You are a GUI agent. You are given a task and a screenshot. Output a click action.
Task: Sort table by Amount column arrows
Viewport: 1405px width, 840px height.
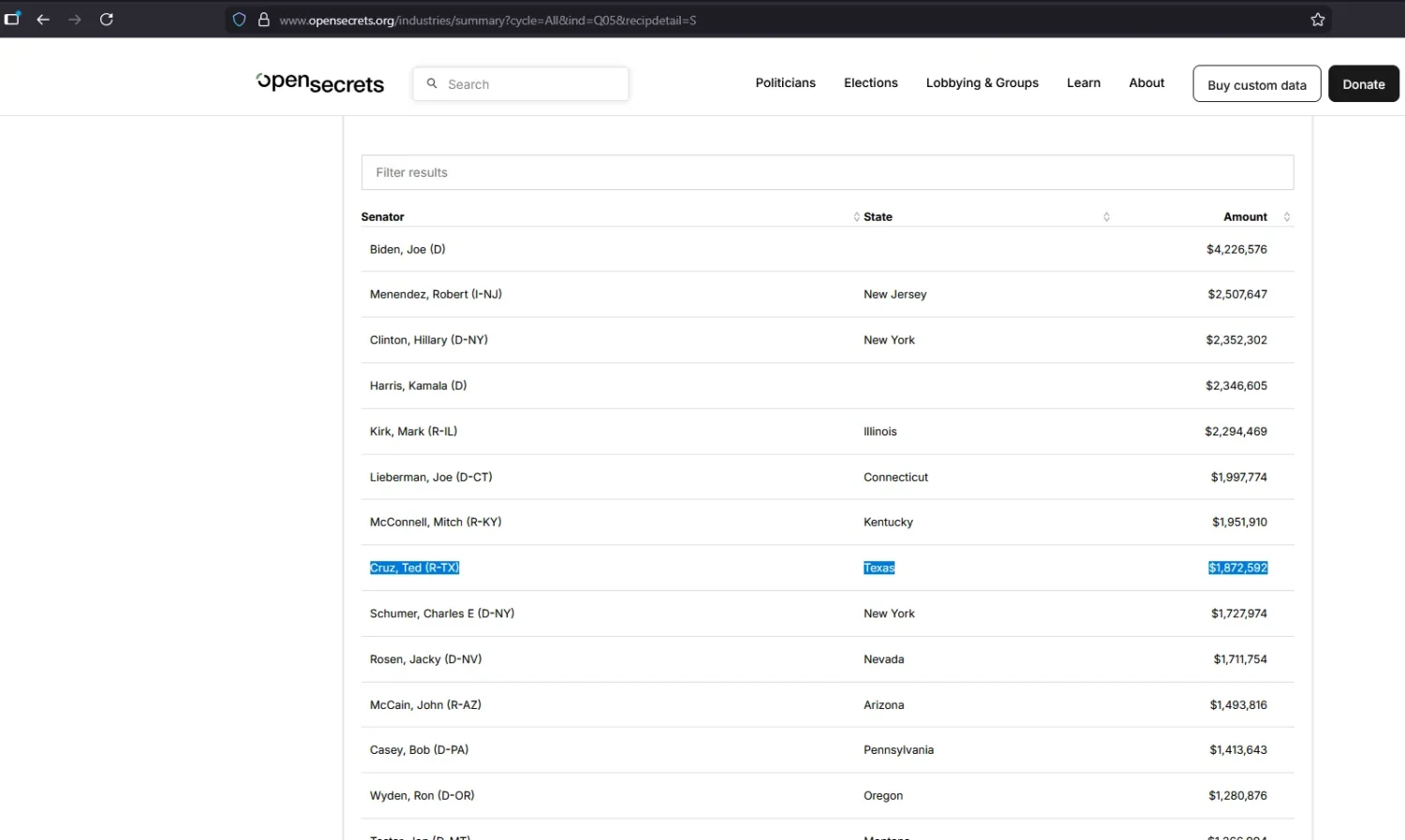click(1287, 216)
